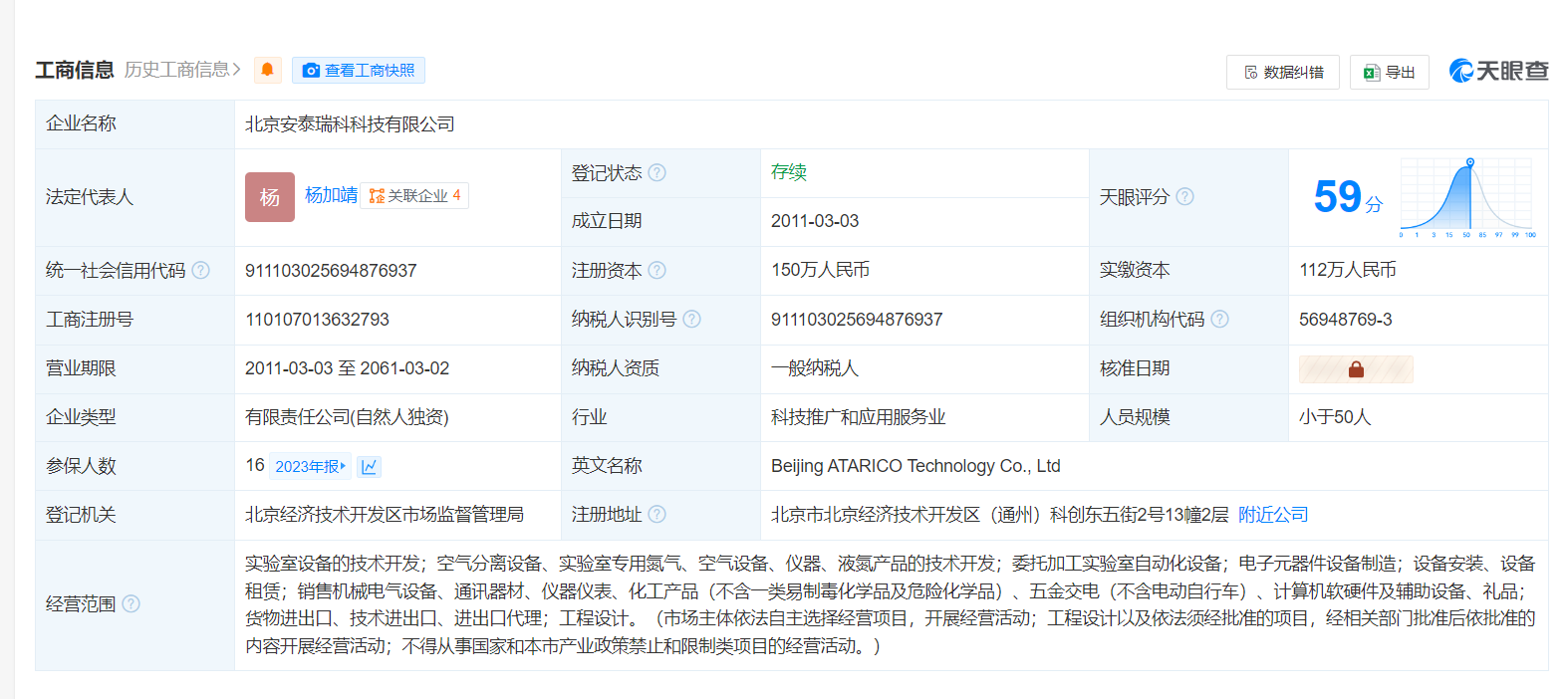Click registration number 110107013632793
This screenshot has width=1568, height=699.
317,320
